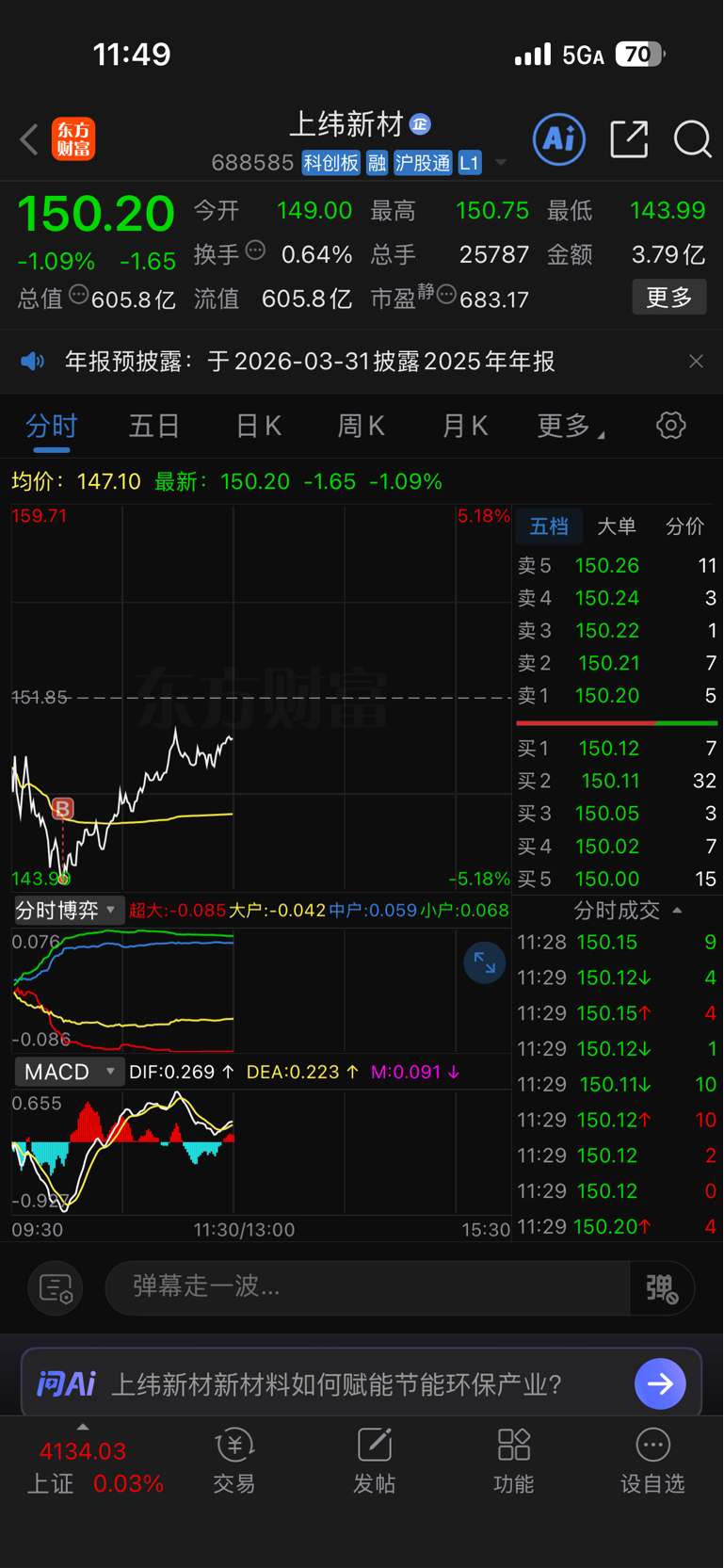Open the MACD indicator dropdown
This screenshot has width=724, height=1568.
point(68,1072)
